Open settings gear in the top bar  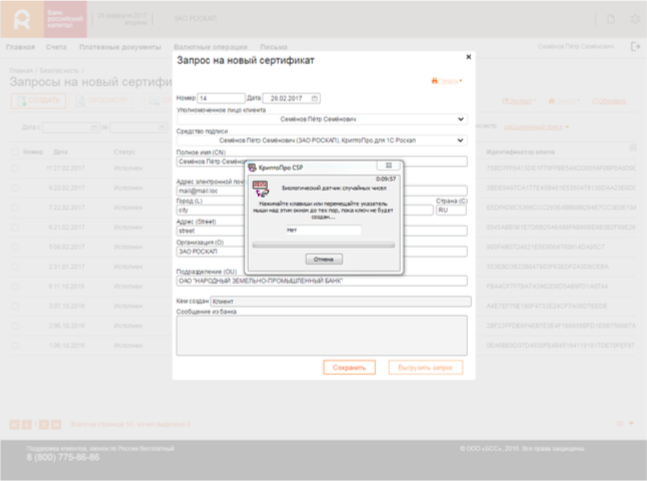point(635,19)
